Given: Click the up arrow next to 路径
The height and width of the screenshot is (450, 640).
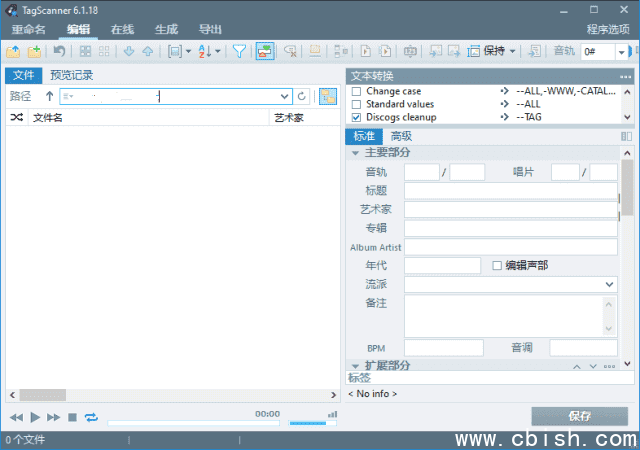Looking at the screenshot, I should point(49,96).
